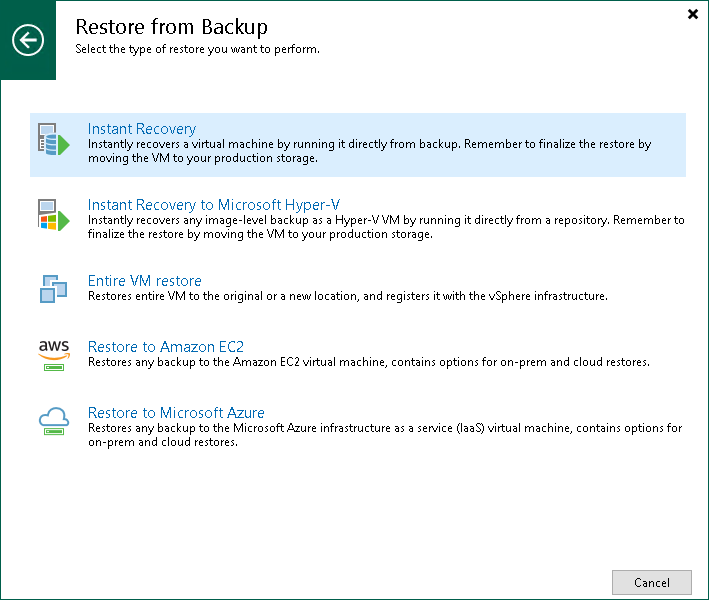709x600 pixels.
Task: Choose Restore to Microsoft Azure
Action: click(176, 413)
